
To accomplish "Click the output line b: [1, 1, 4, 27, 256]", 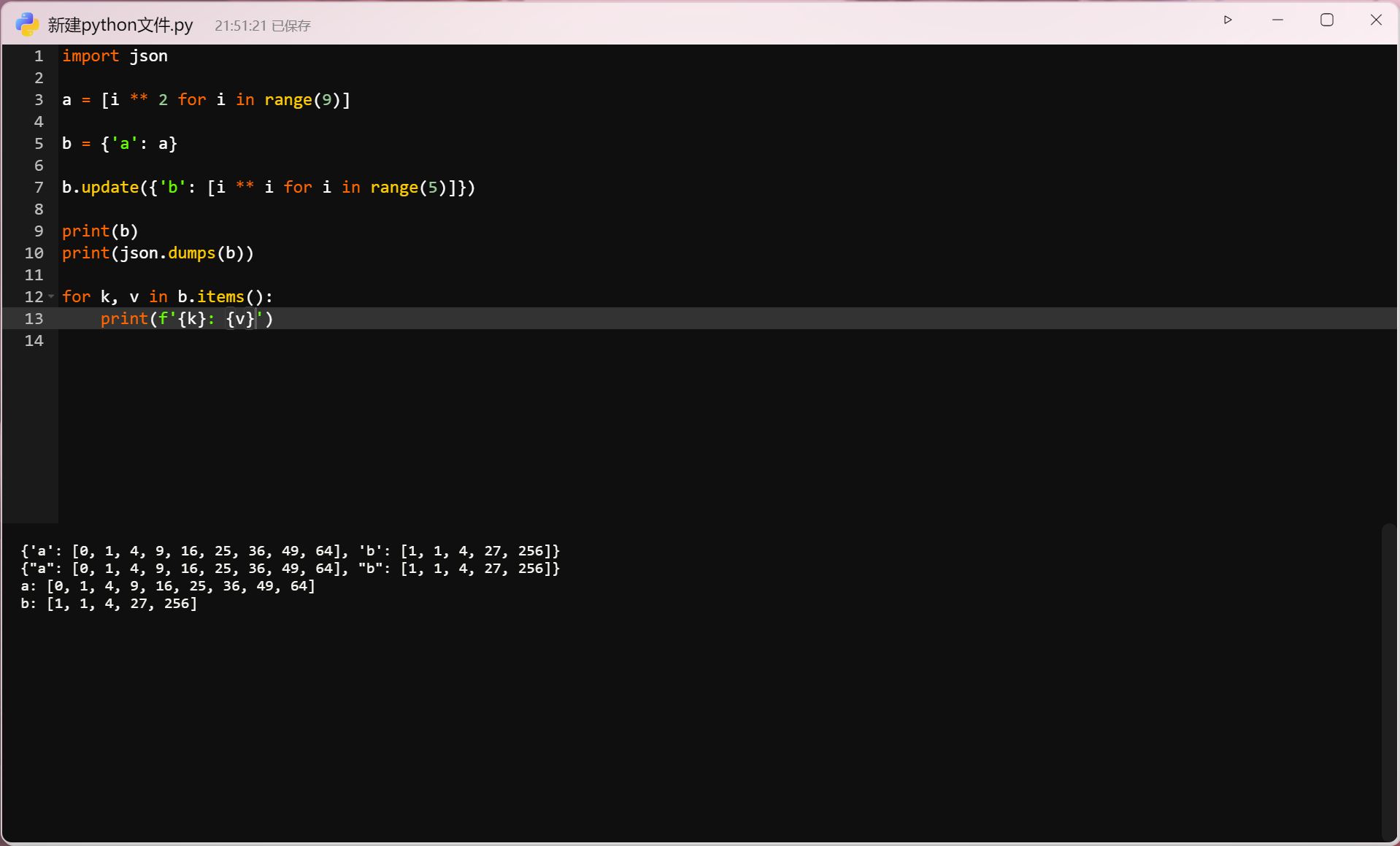I will (108, 604).
